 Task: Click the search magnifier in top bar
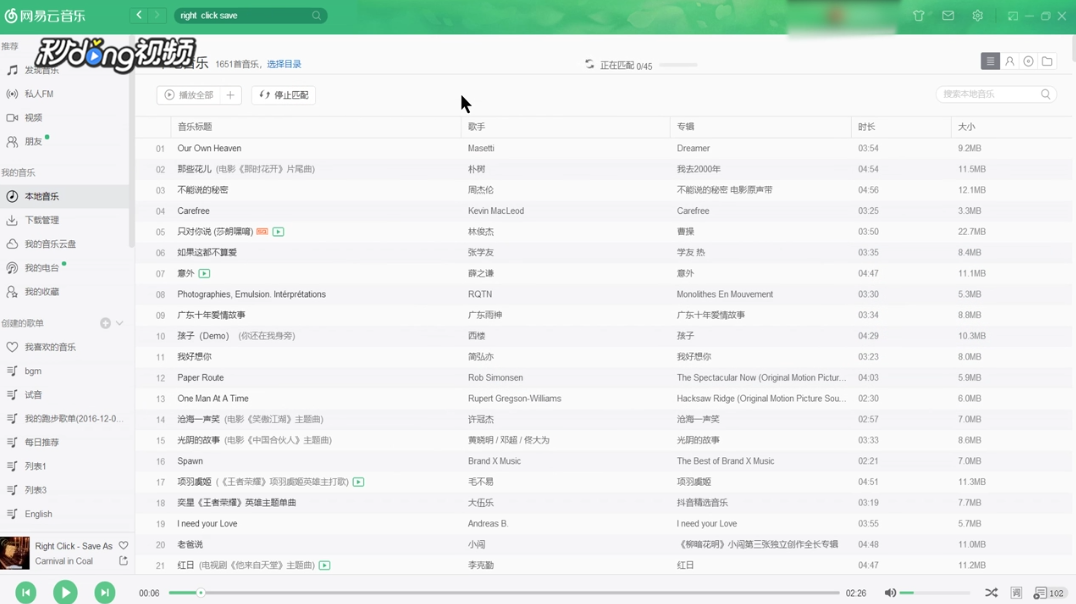pos(316,15)
